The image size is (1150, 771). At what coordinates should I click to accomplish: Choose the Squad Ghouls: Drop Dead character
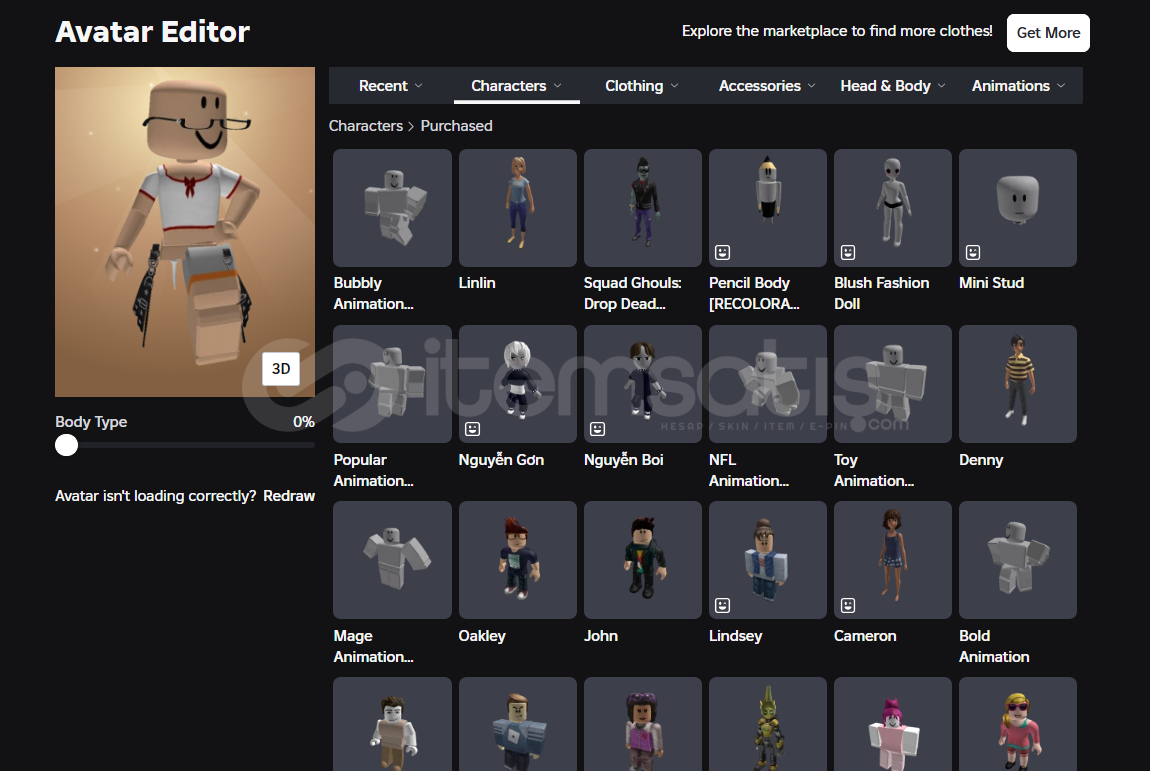[x=642, y=208]
